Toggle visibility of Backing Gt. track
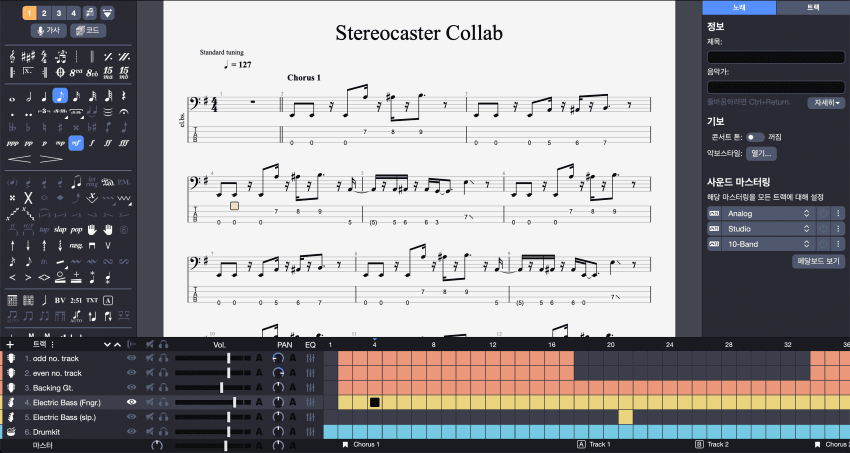850x453 pixels. coord(131,387)
